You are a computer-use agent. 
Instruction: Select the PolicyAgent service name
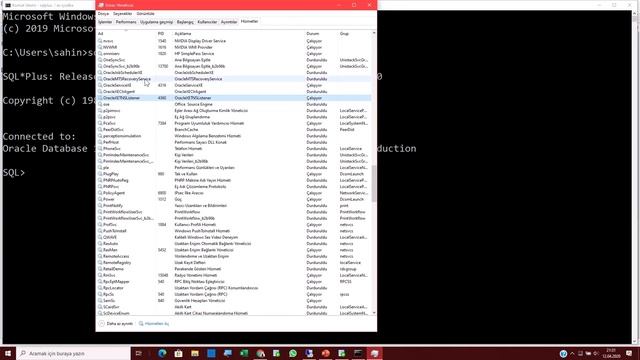(x=114, y=193)
